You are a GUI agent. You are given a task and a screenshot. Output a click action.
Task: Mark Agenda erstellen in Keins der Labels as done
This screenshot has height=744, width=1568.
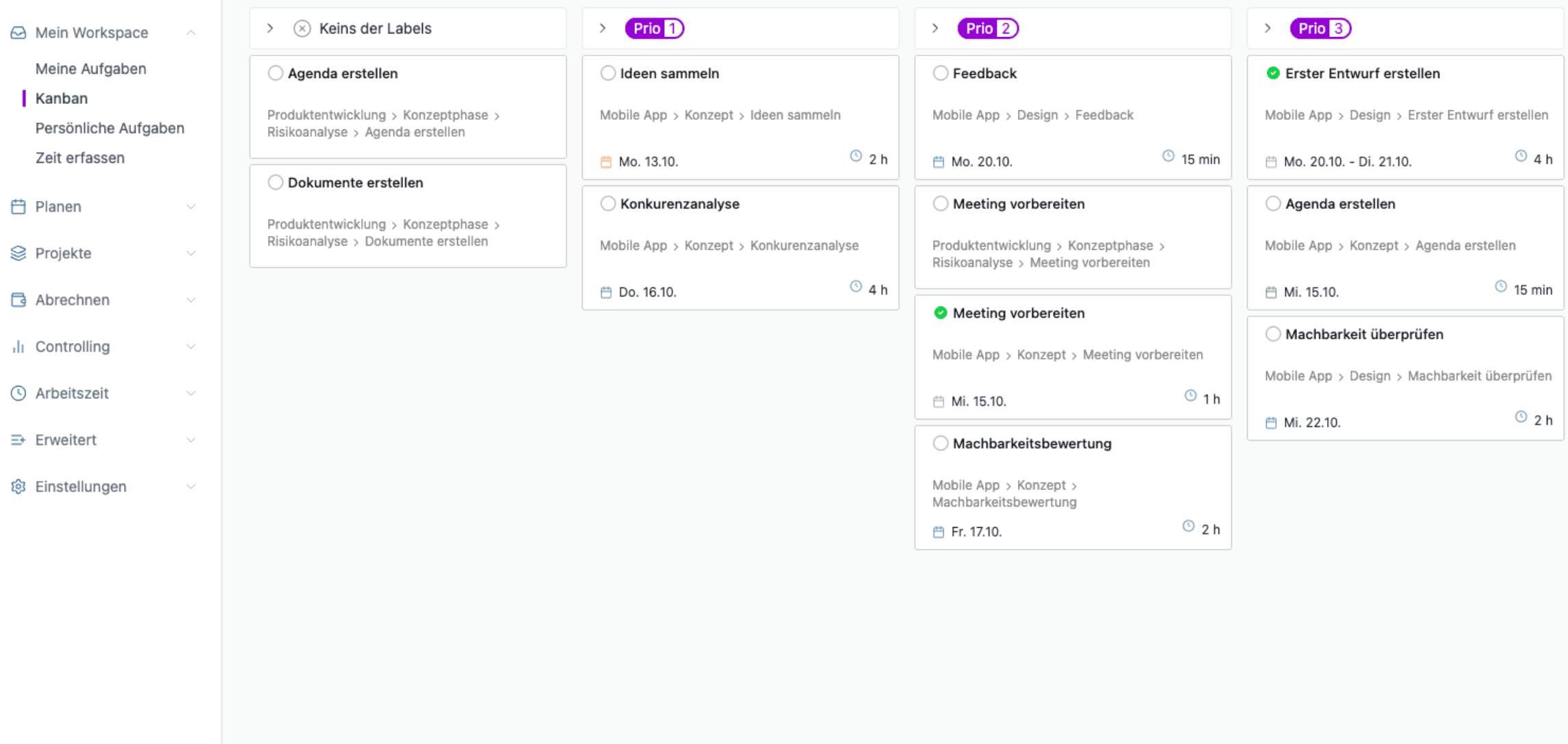(x=276, y=73)
